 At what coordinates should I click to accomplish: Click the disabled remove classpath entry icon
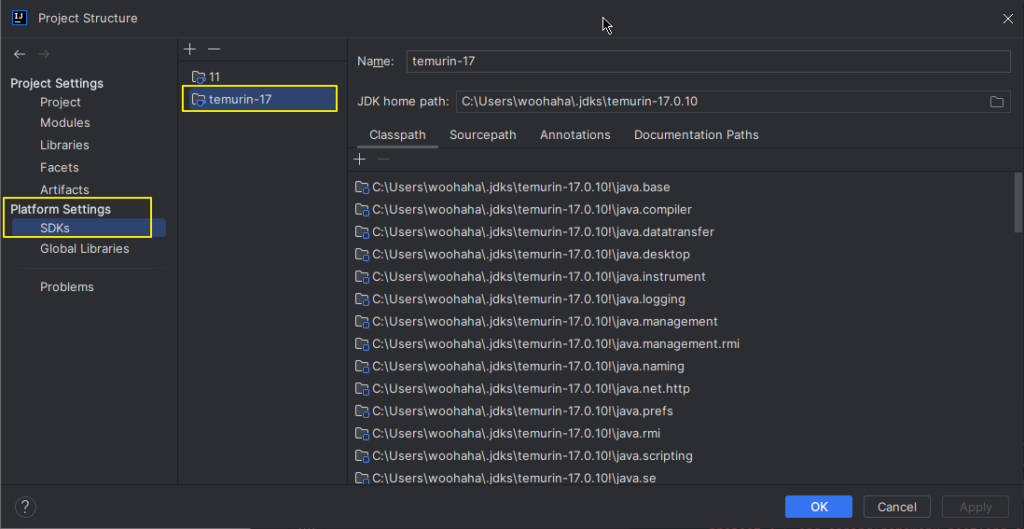point(384,159)
